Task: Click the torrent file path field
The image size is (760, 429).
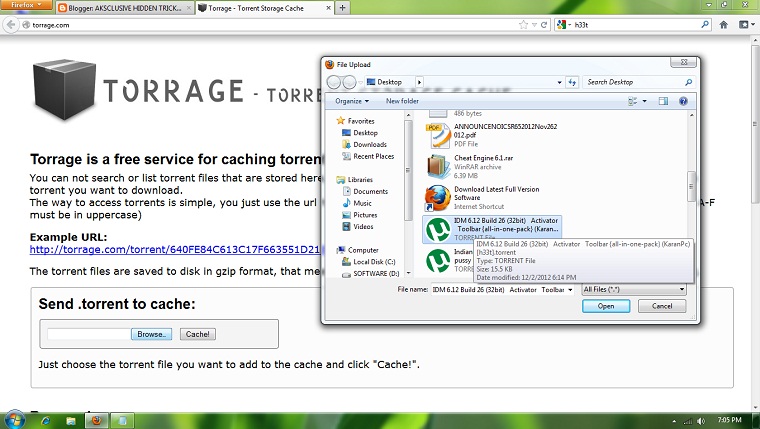Action: coord(89,334)
